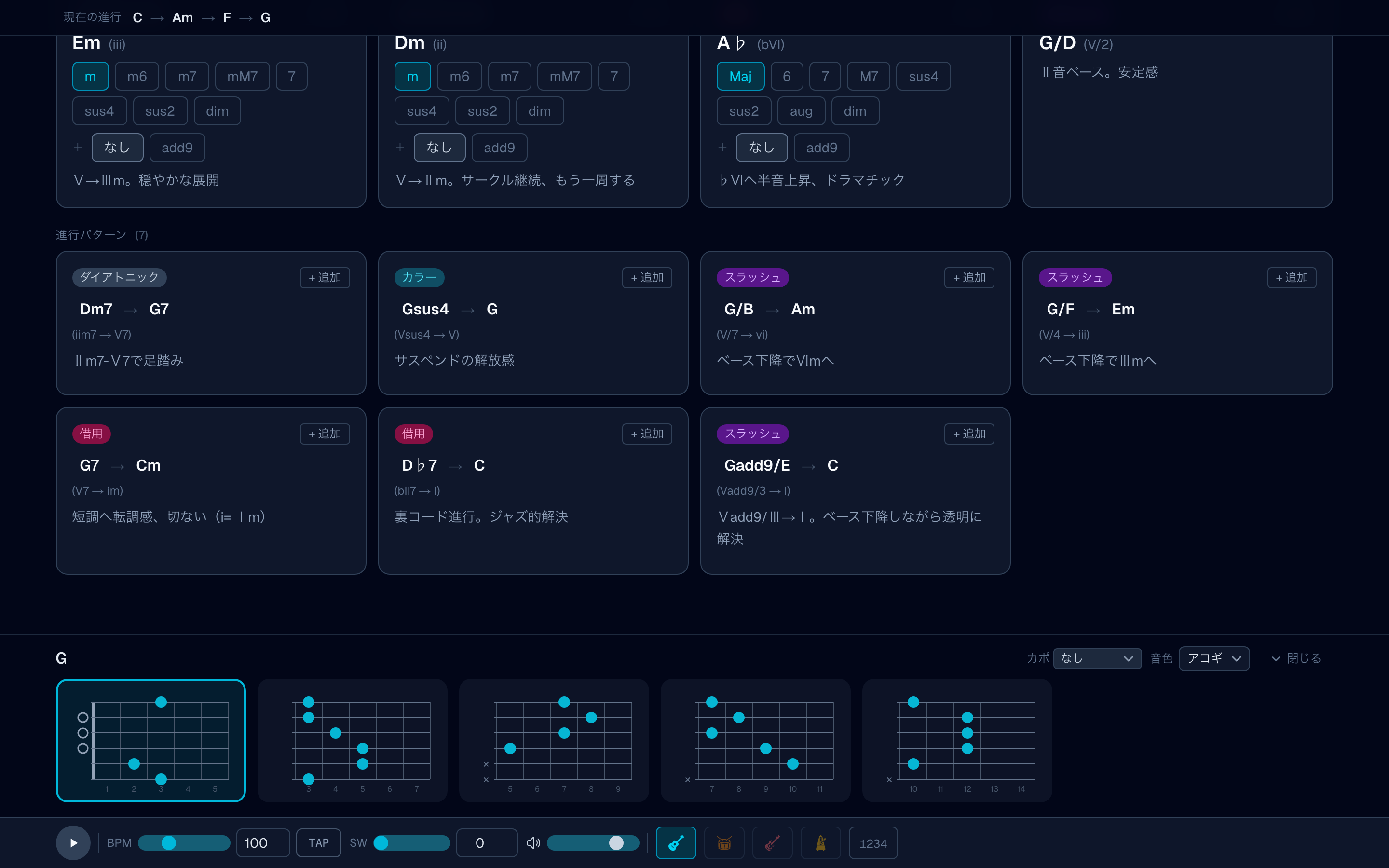This screenshot has height=868, width=1389.
Task: Add the Gadd9/E → C progression
Action: point(969,434)
